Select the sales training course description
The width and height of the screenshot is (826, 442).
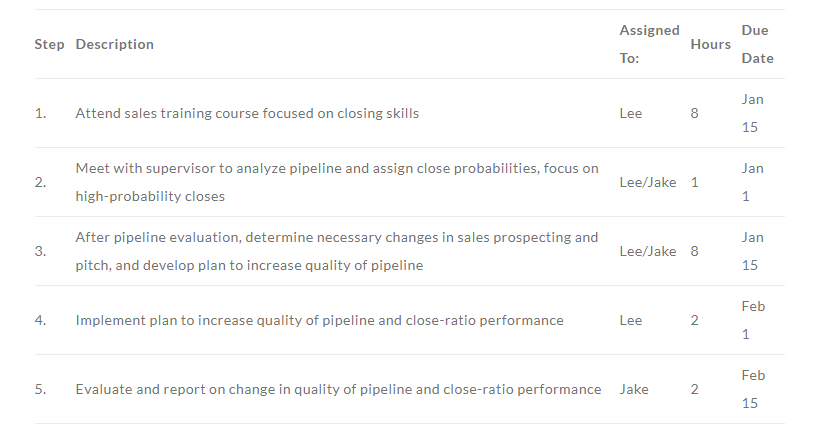click(247, 113)
